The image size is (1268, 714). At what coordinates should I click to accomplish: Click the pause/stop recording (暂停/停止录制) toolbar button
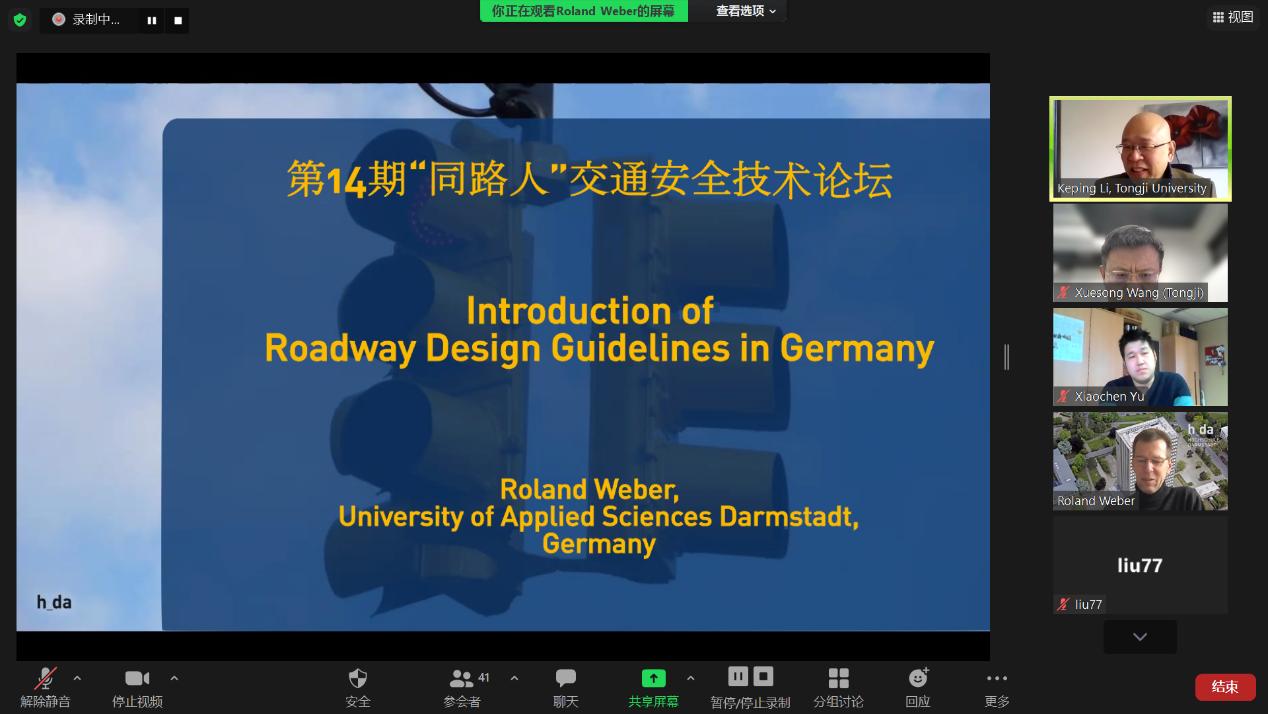point(750,679)
